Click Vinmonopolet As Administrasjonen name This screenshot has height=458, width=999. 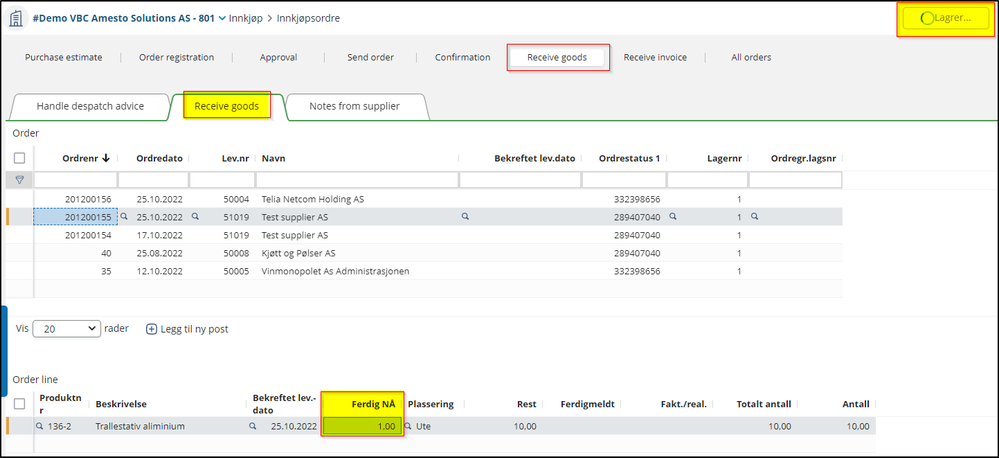[335, 271]
